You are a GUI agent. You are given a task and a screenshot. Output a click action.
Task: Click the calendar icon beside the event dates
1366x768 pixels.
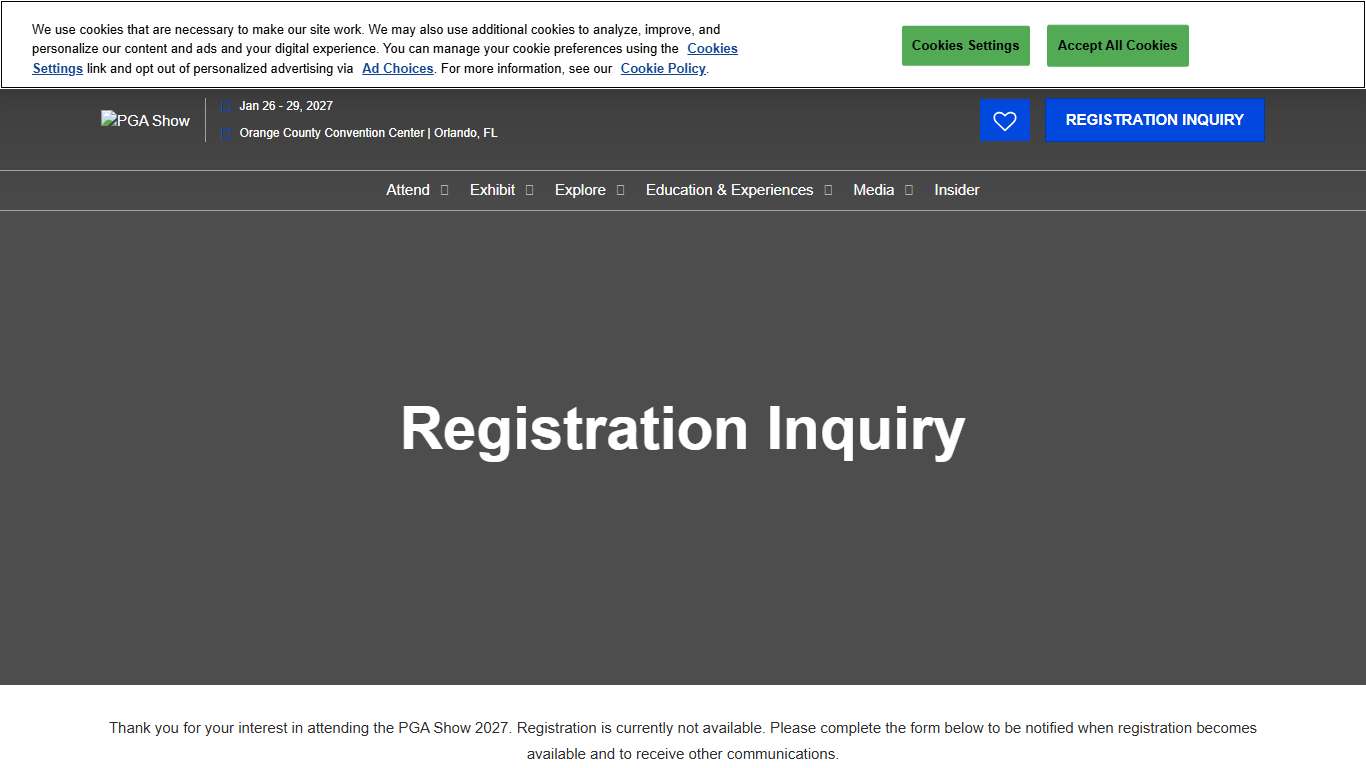pos(226,105)
